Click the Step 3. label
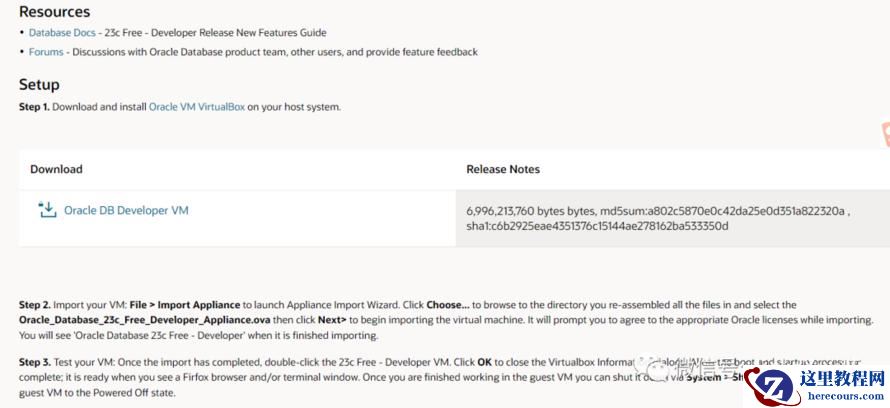The image size is (890, 408). (35, 362)
